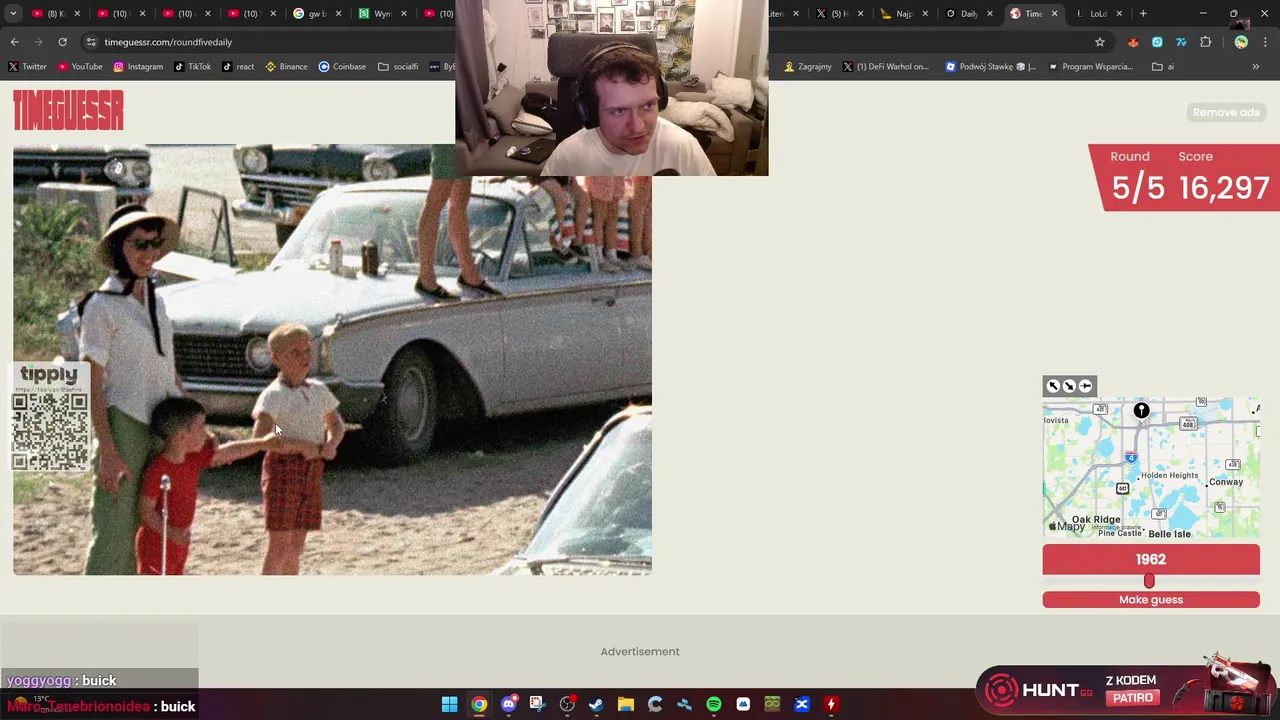Open File Explorer from the taskbar
Image resolution: width=1280 pixels, height=720 pixels.
625,704
